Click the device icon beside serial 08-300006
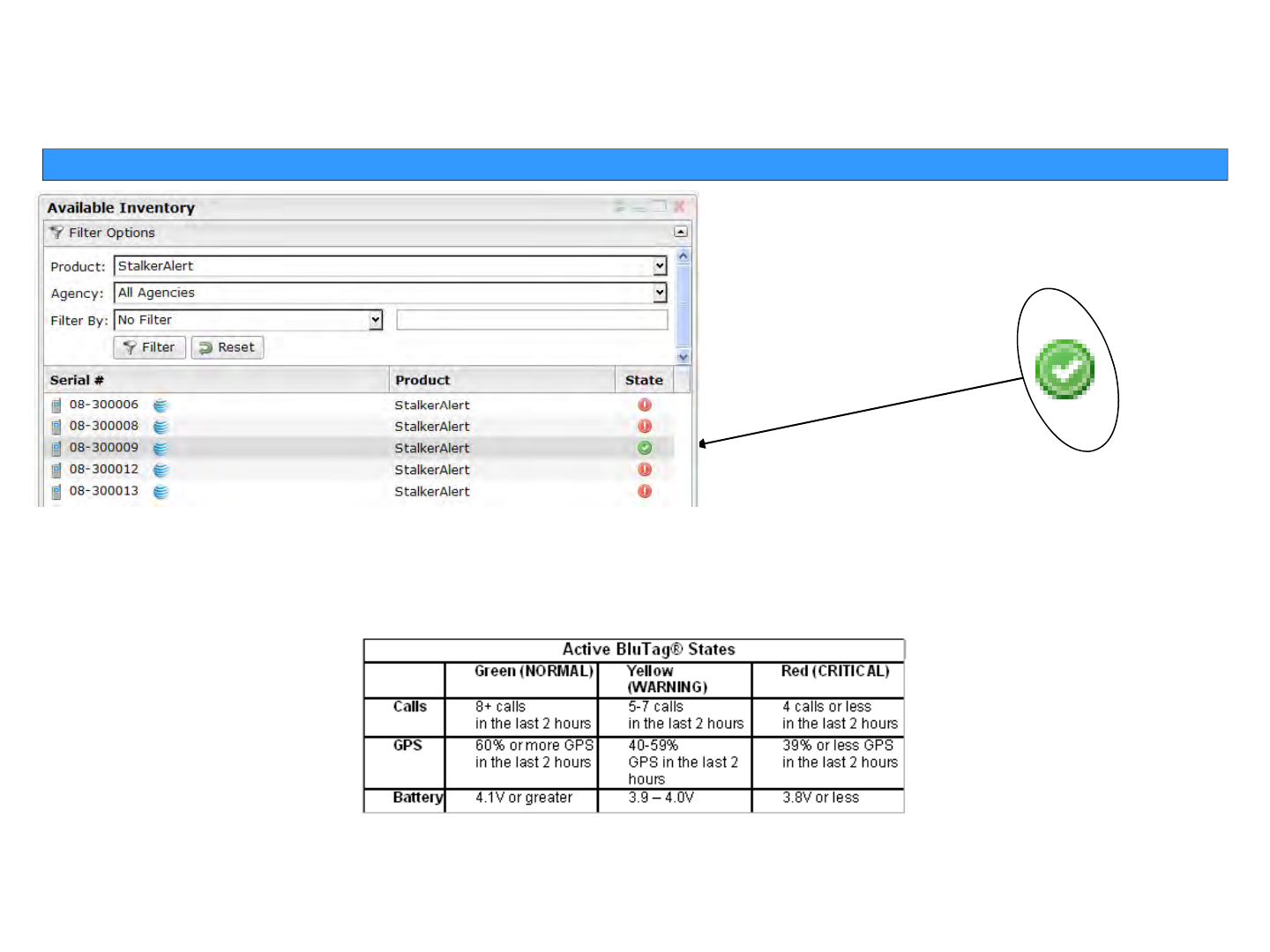The image size is (1270, 952). [56, 405]
